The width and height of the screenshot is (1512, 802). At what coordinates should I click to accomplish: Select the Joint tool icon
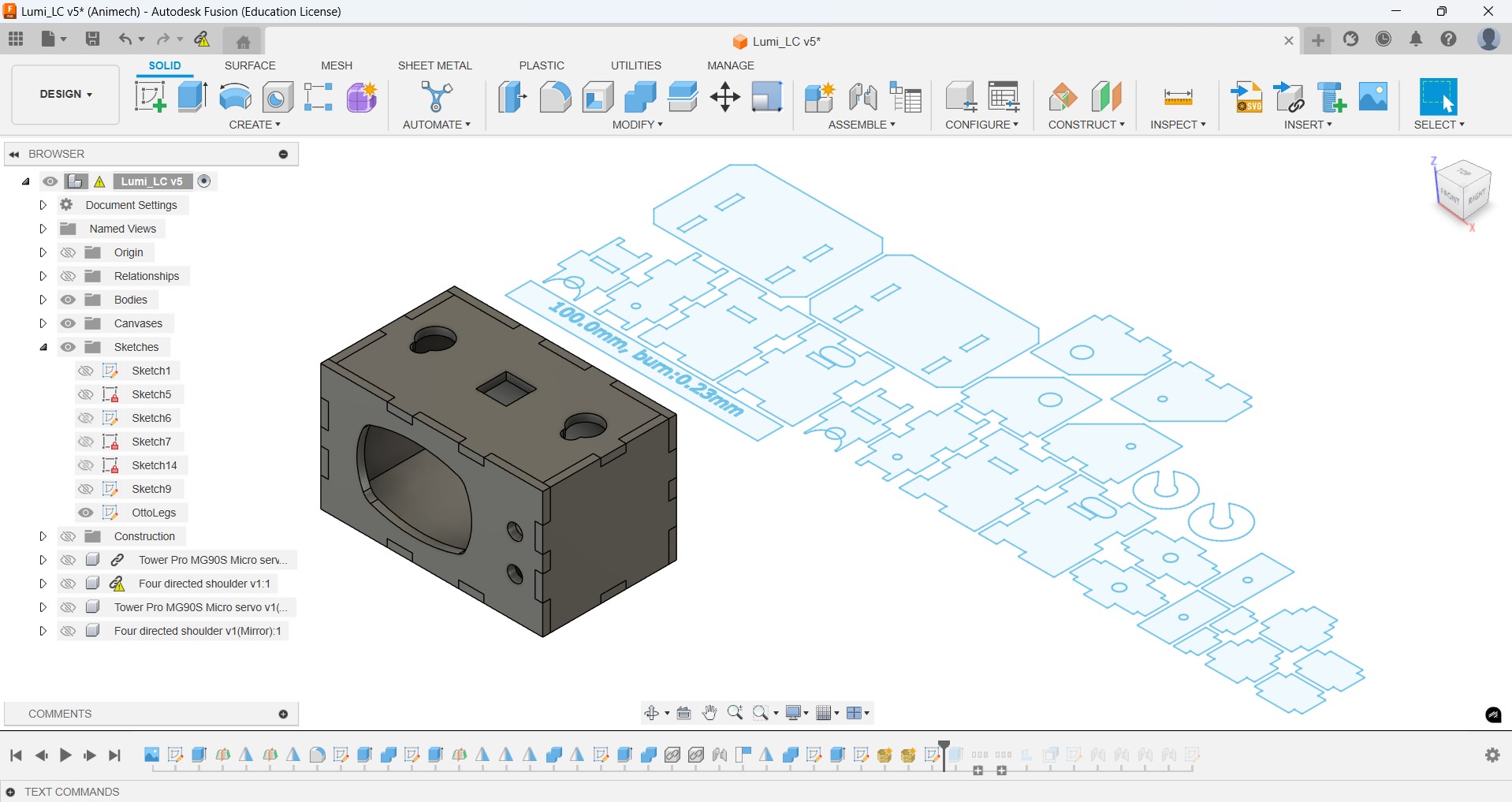pos(862,97)
